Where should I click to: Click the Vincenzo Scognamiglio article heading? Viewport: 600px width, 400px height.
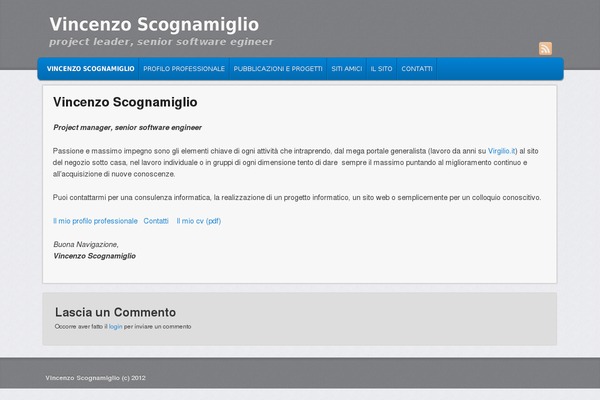pos(125,102)
